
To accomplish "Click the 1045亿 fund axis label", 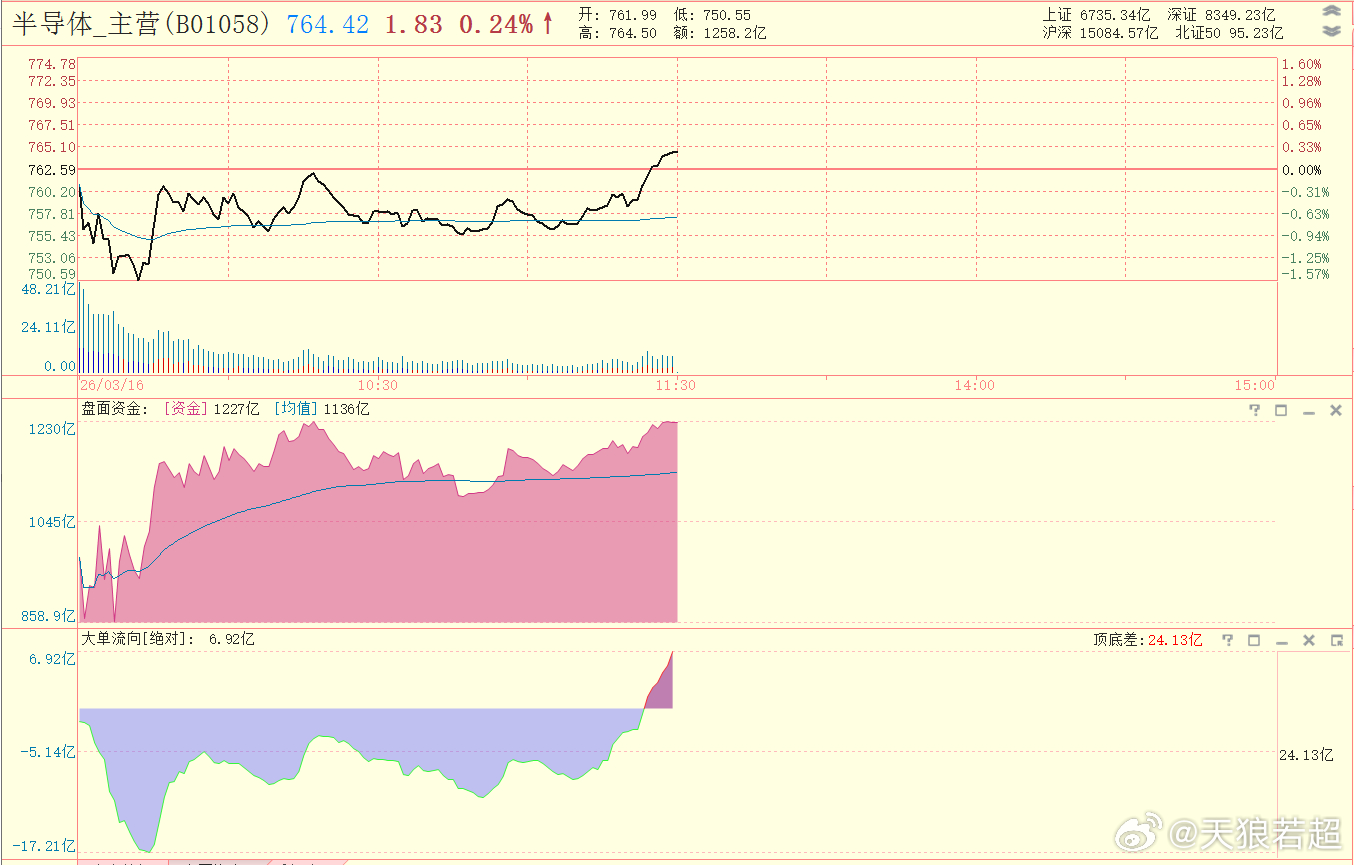I will 54,522.
